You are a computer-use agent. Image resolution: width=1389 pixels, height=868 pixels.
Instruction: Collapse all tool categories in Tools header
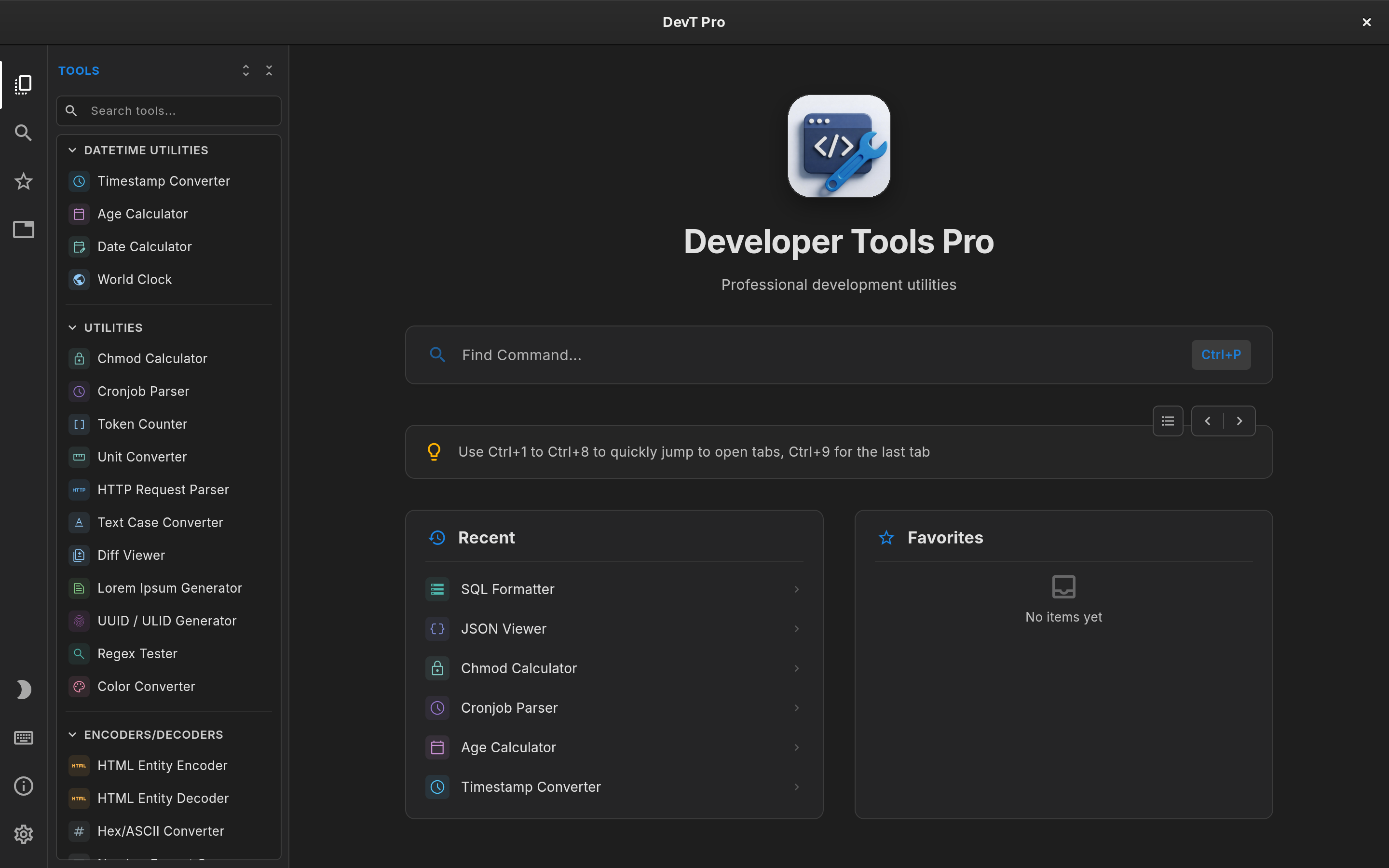point(269,70)
